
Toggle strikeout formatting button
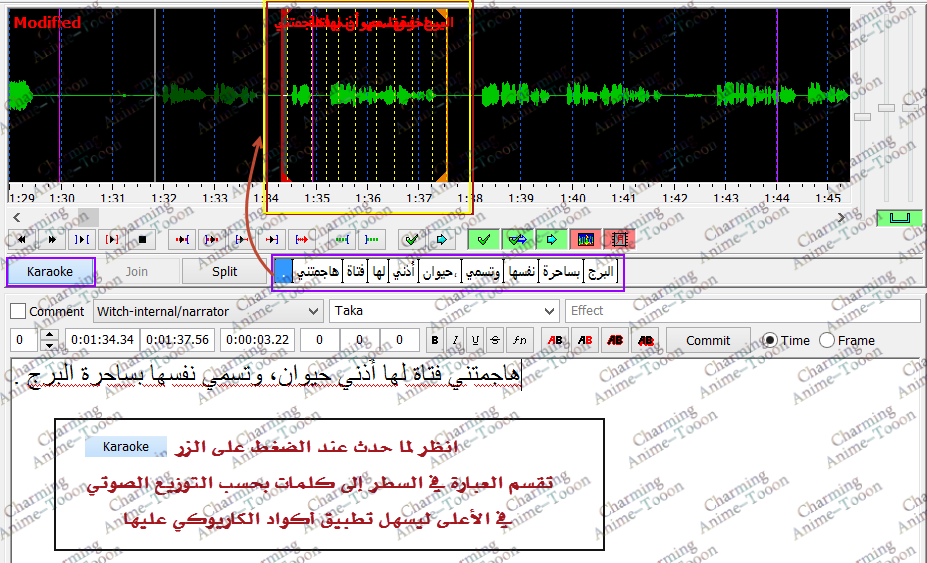pos(495,340)
